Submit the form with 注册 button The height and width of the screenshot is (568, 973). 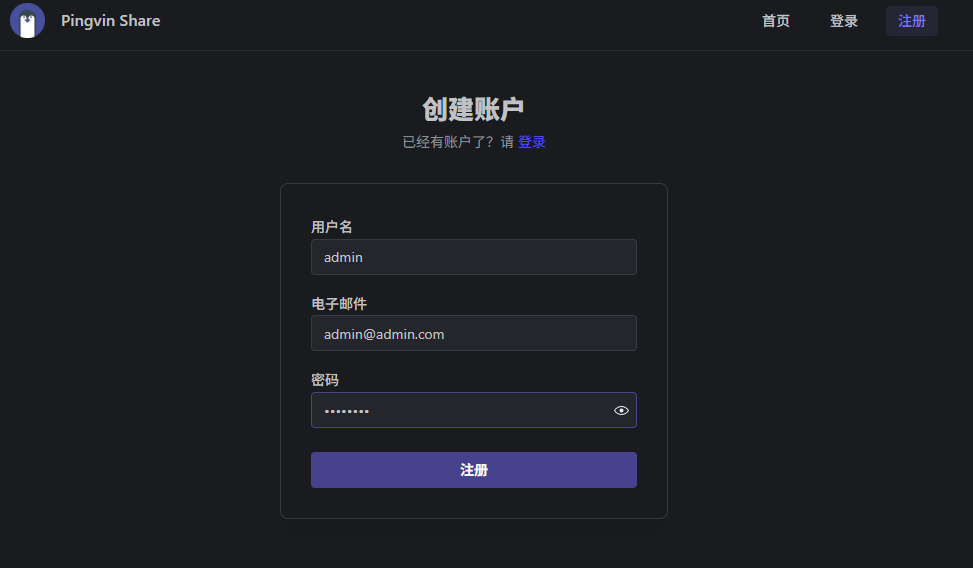point(473,470)
